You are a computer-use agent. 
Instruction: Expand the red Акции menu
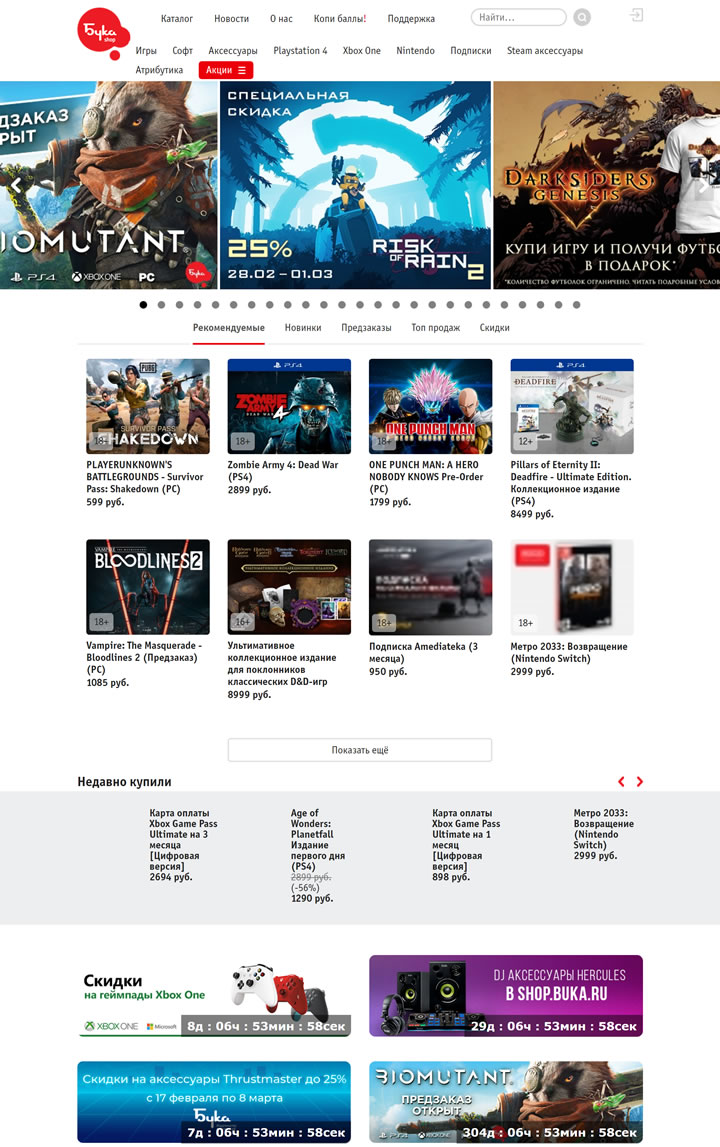click(x=226, y=70)
